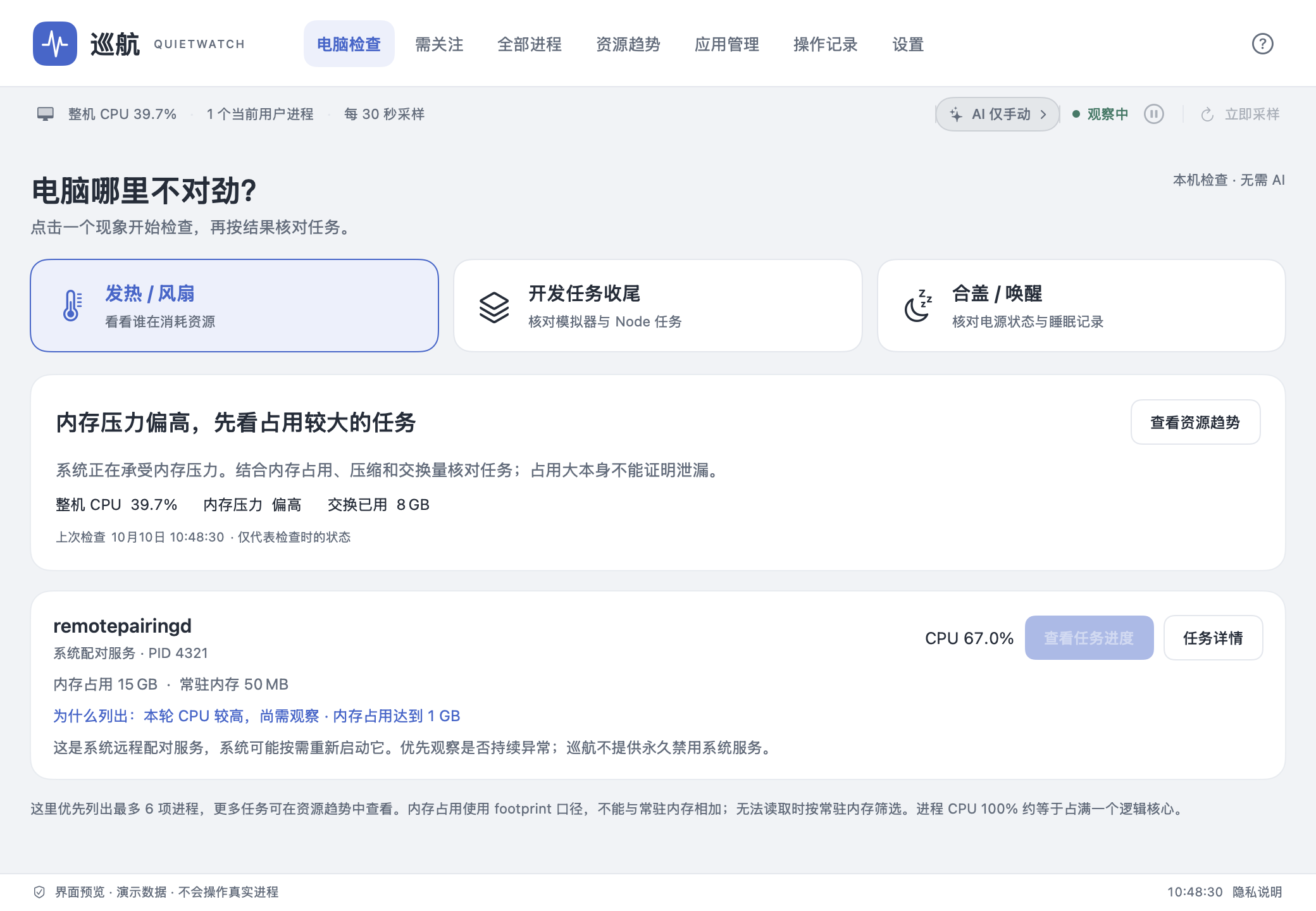
Task: Click 立即采样 button
Action: pos(1241,114)
